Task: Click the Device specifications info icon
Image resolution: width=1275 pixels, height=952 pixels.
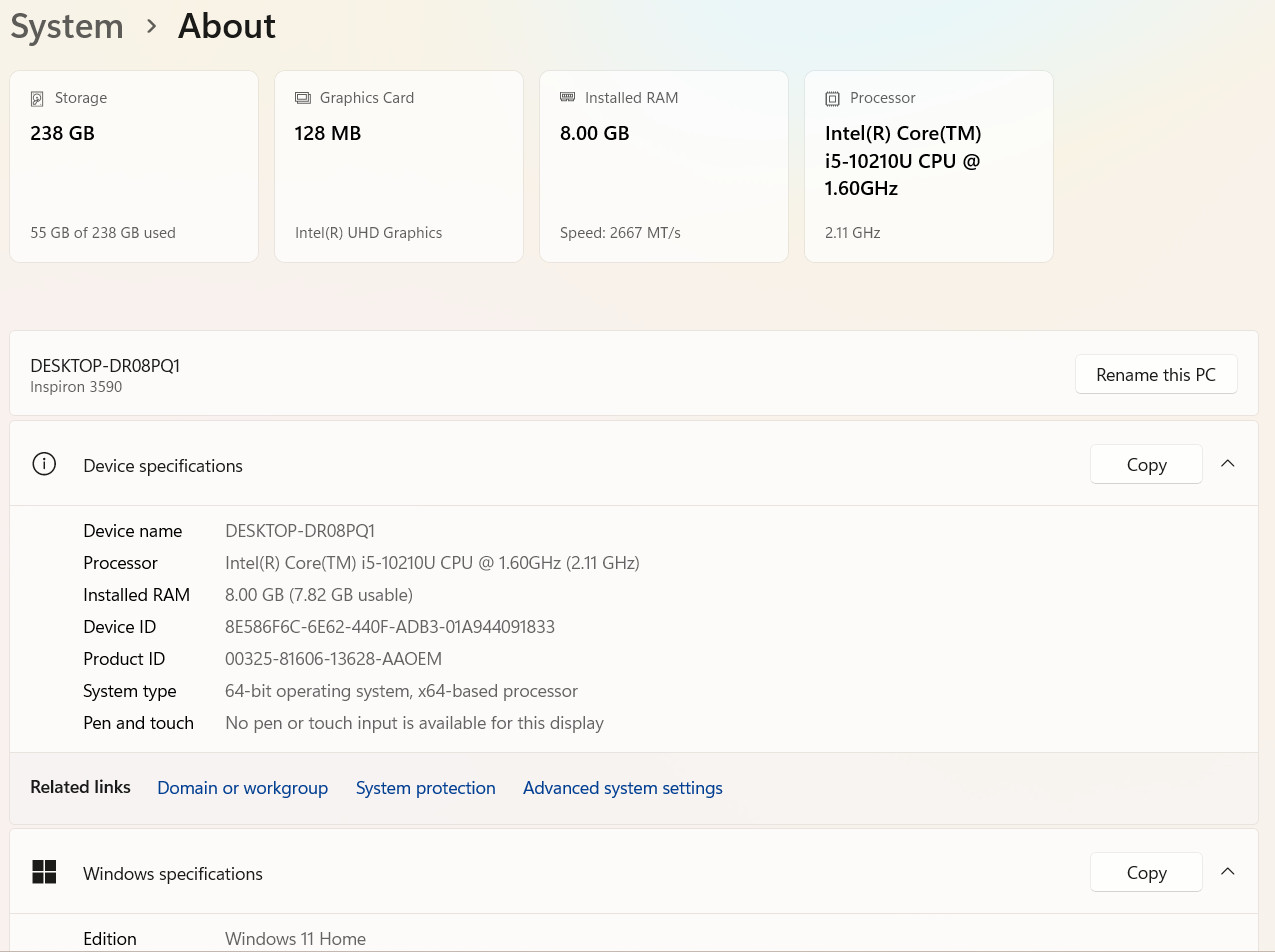Action: (44, 464)
